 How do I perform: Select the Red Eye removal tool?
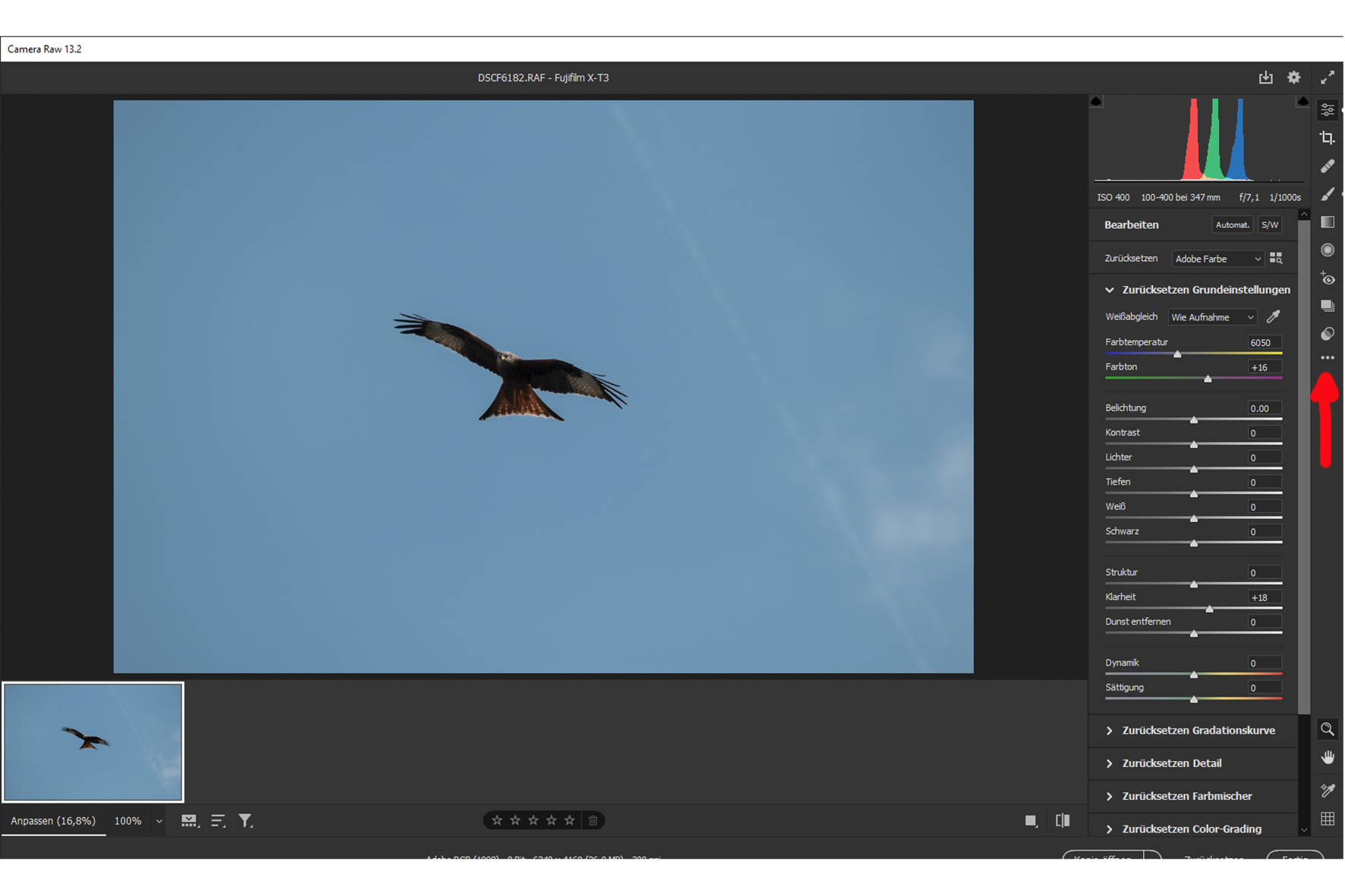[1327, 278]
